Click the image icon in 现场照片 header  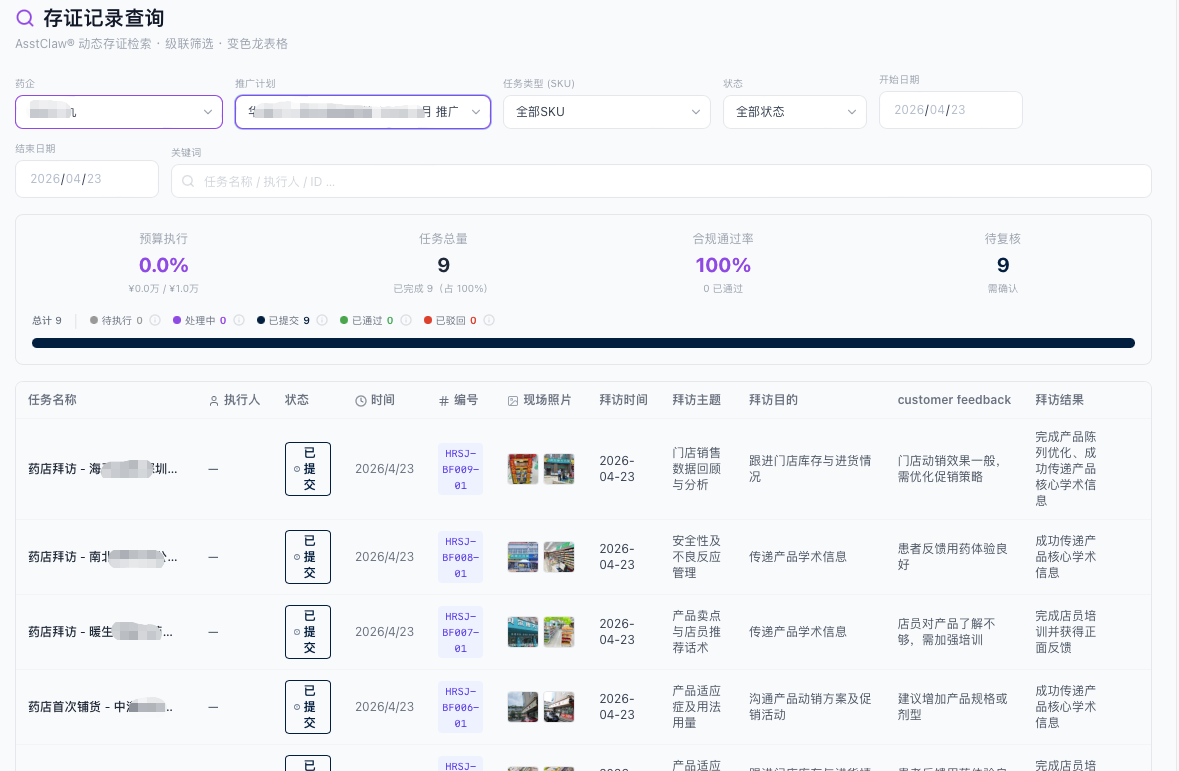513,401
